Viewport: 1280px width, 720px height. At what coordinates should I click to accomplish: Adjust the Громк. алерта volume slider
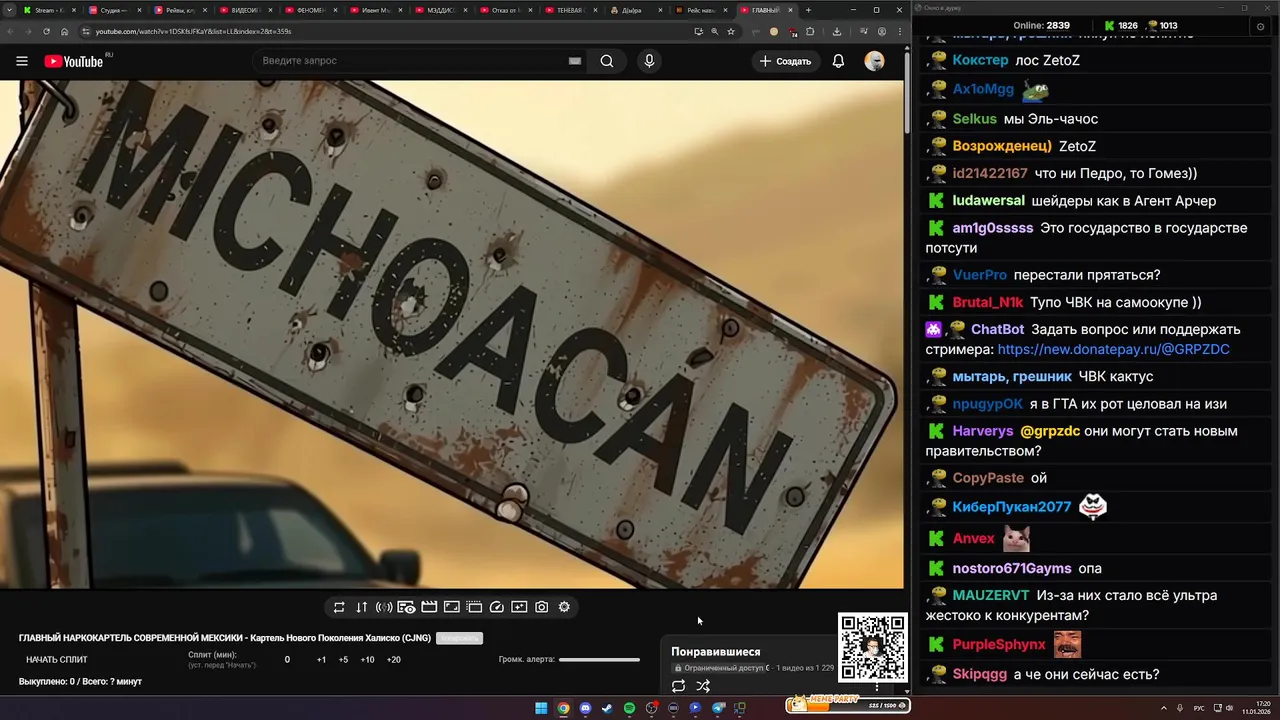coord(599,660)
